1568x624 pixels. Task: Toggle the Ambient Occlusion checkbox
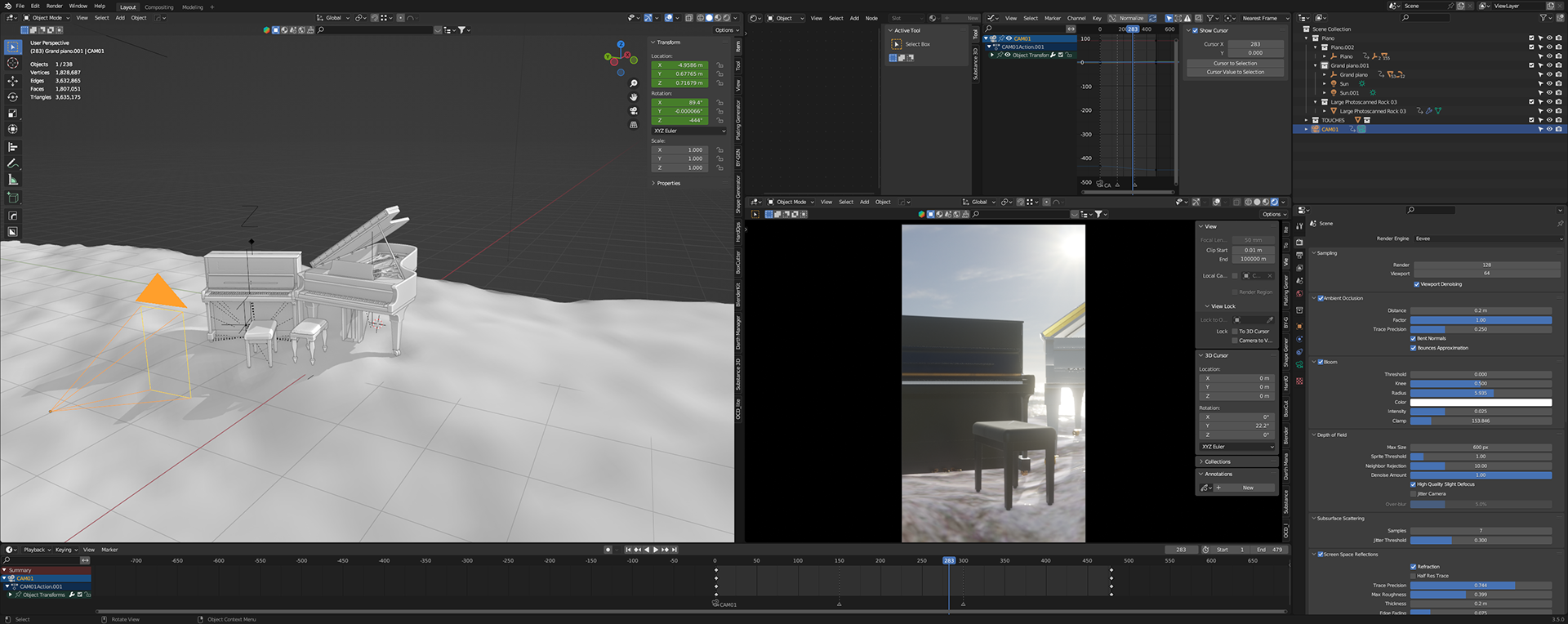click(x=1321, y=298)
